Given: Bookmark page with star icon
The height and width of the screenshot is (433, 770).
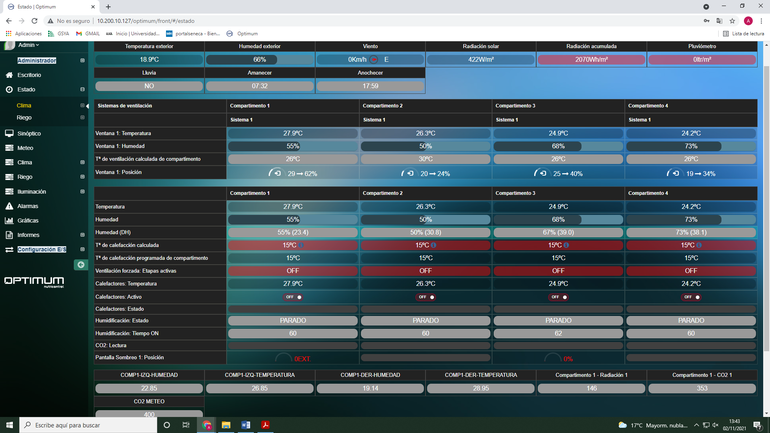Looking at the screenshot, I should (x=732, y=21).
